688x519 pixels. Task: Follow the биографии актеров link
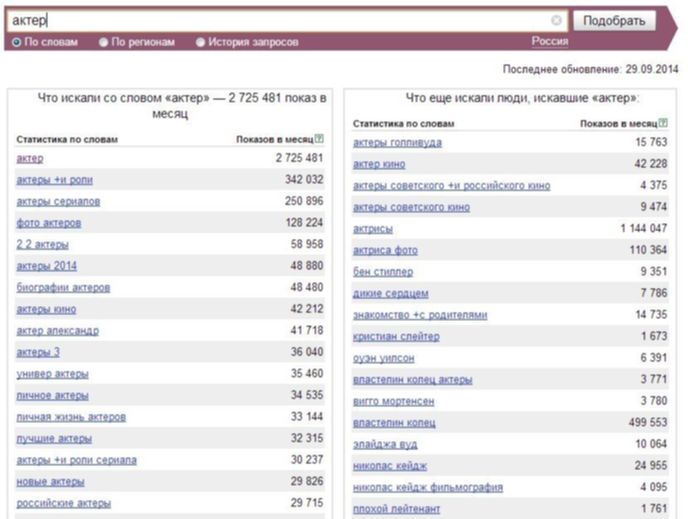(63, 287)
